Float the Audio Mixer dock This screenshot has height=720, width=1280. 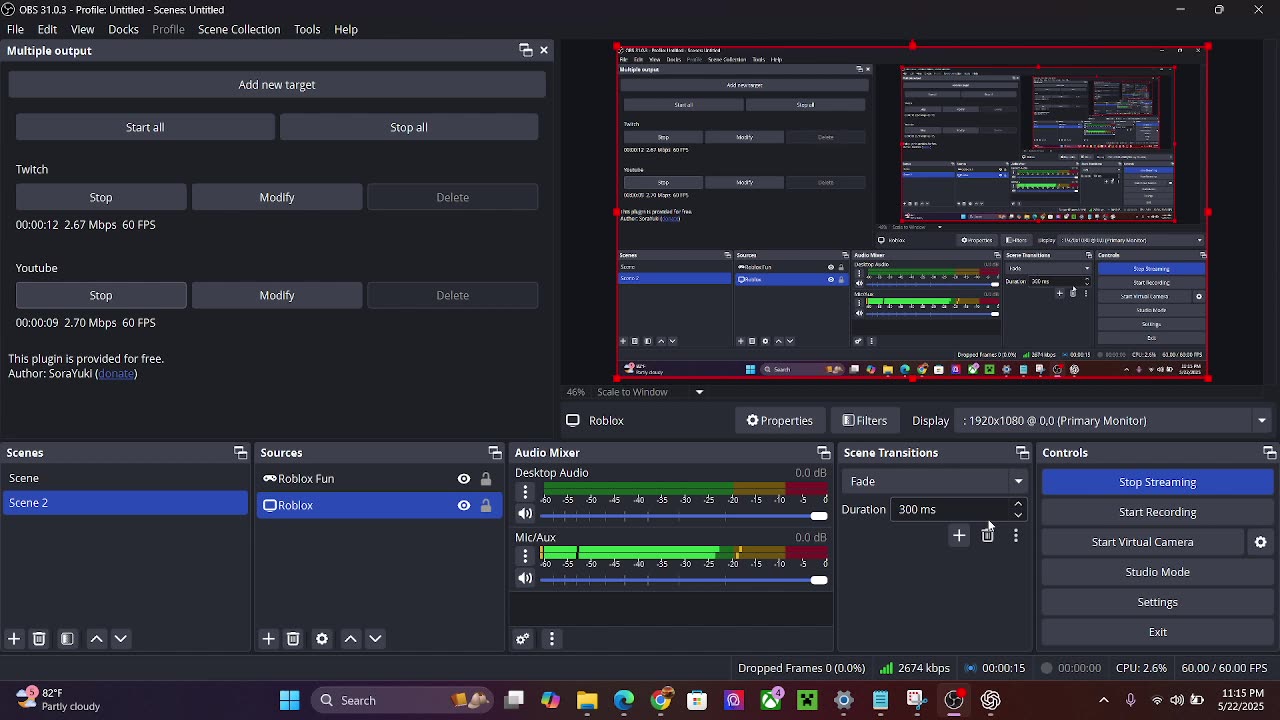pyautogui.click(x=823, y=453)
